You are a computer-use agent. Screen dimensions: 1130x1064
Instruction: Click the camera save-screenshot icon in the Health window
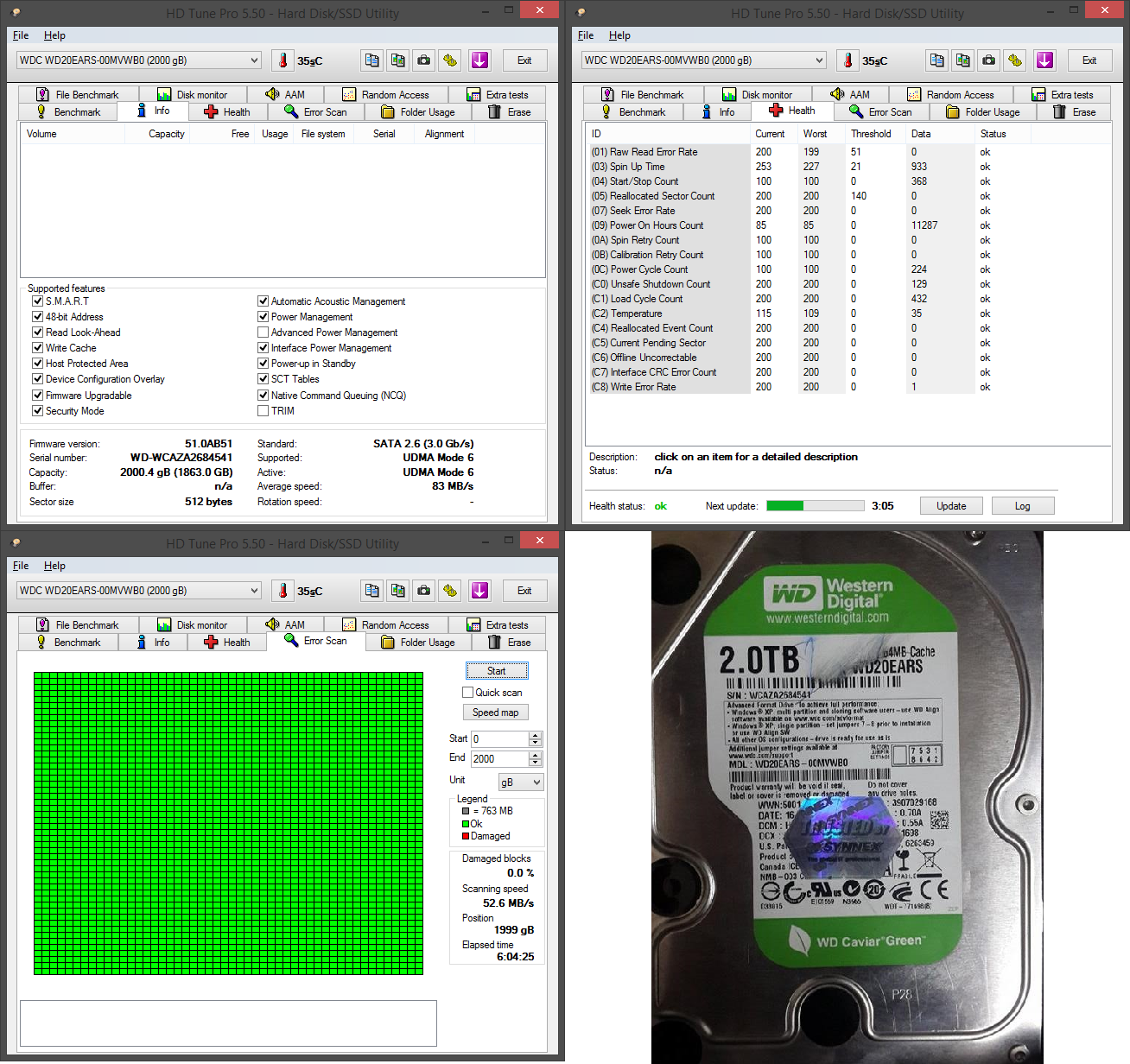click(988, 60)
